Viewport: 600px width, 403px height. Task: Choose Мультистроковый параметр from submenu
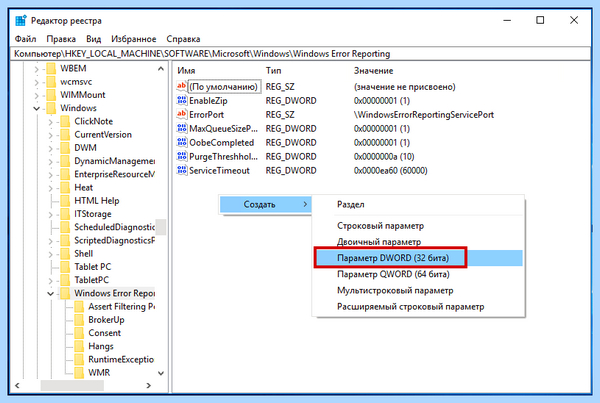[x=418, y=290]
